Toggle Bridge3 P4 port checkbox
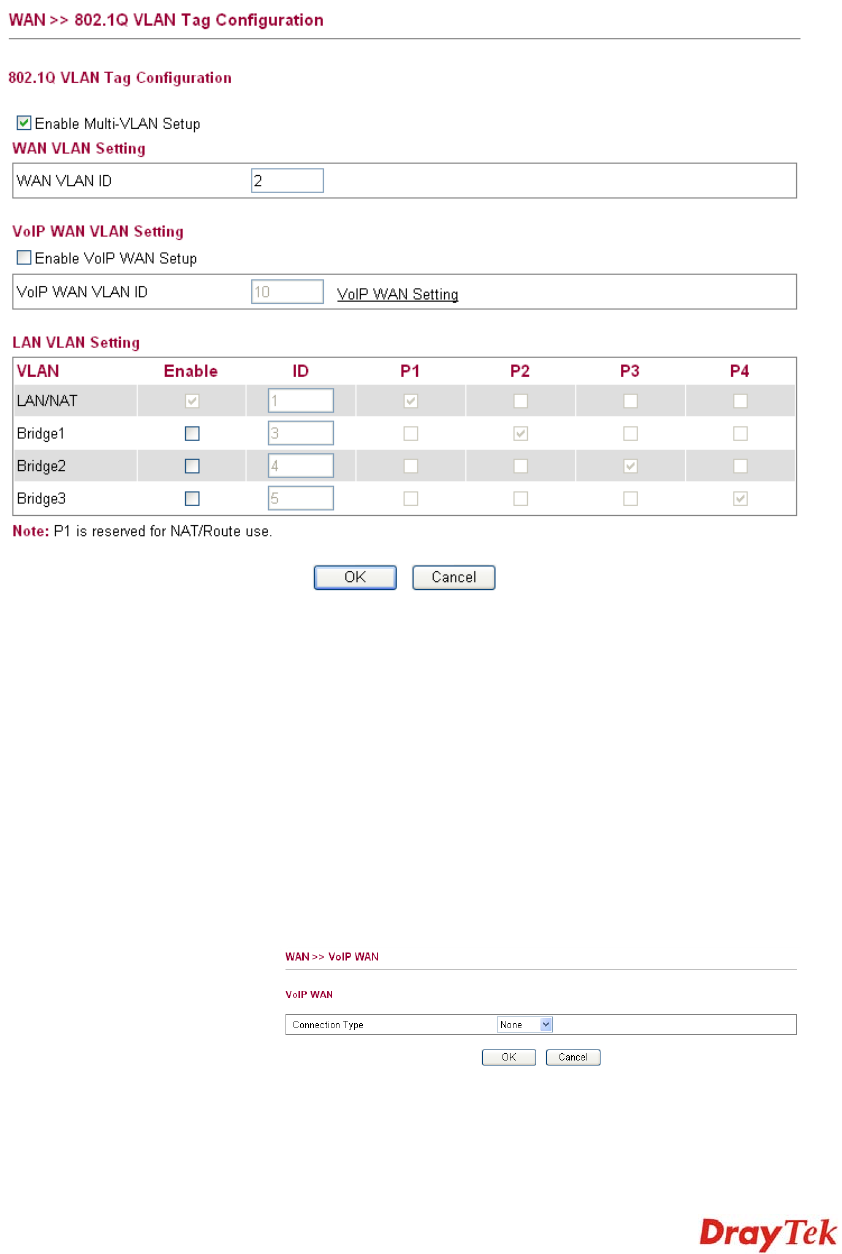The image size is (842, 1254). (740, 498)
